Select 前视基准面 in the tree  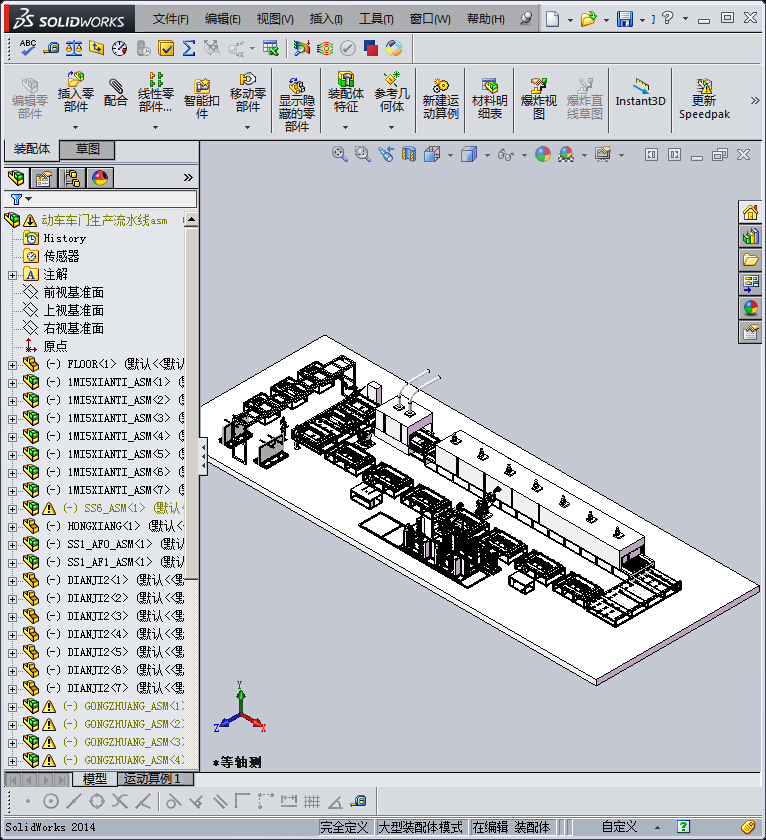click(x=73, y=292)
